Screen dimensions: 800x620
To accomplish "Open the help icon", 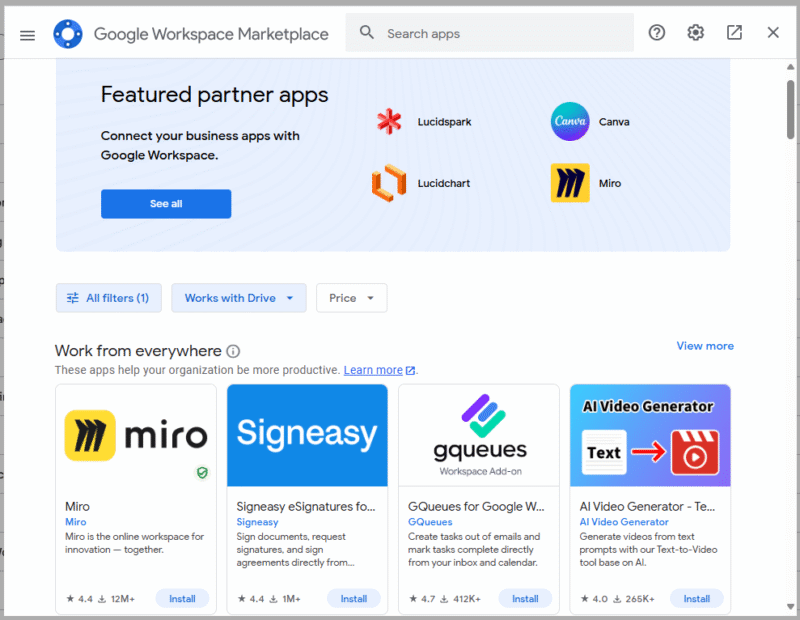I will 656,32.
